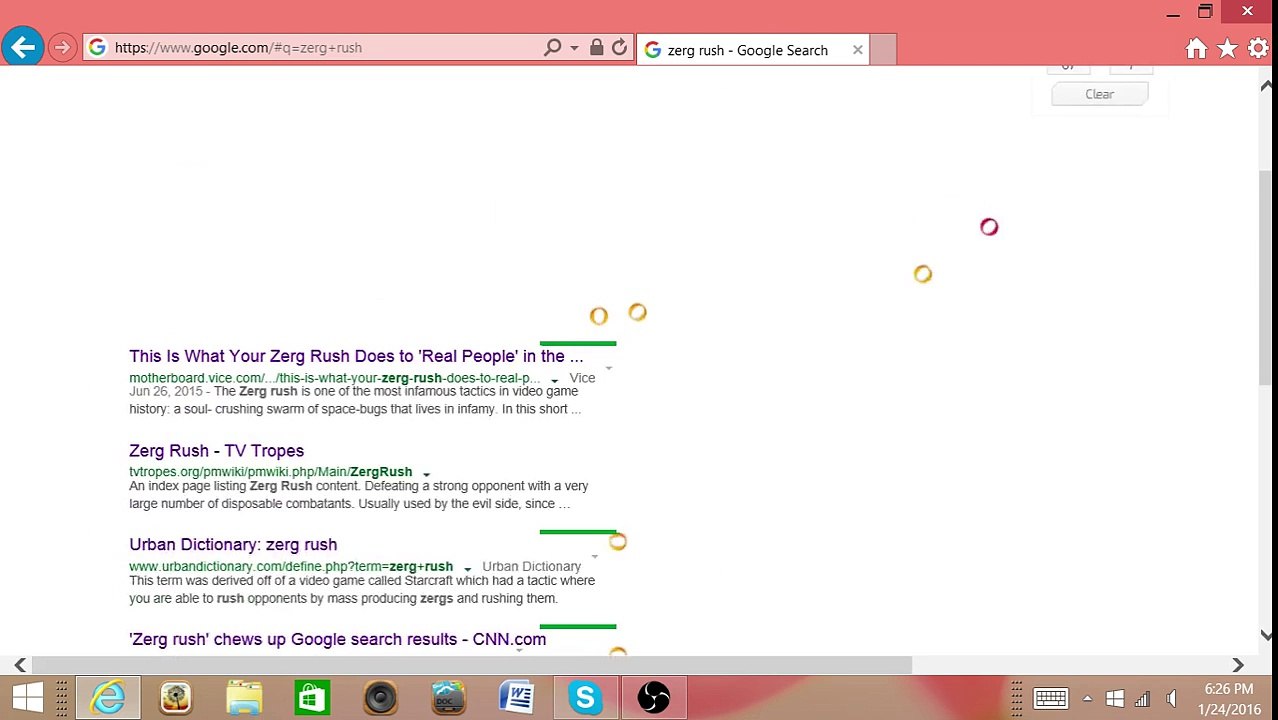Click the horizontal scrollbar right arrow
Image resolution: width=1278 pixels, height=720 pixels.
(x=1238, y=665)
